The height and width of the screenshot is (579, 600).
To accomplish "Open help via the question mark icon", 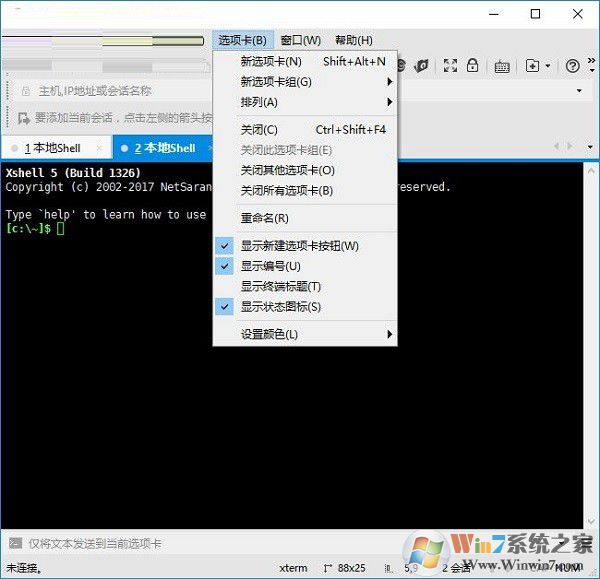I will (572, 66).
